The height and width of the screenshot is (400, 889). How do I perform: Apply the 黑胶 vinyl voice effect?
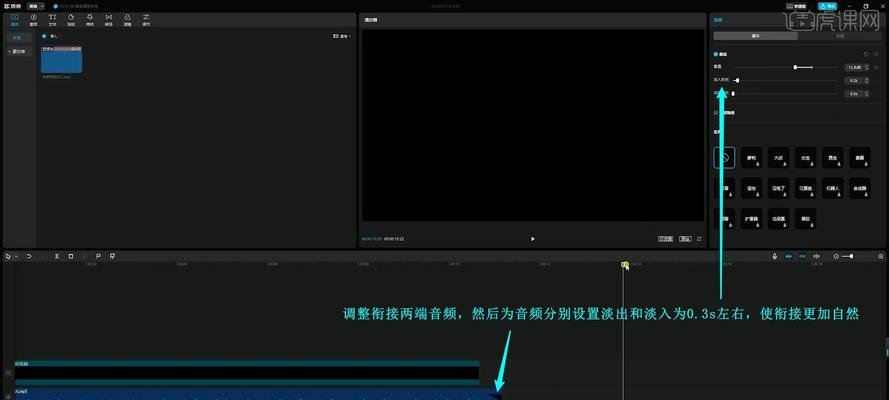coord(806,219)
